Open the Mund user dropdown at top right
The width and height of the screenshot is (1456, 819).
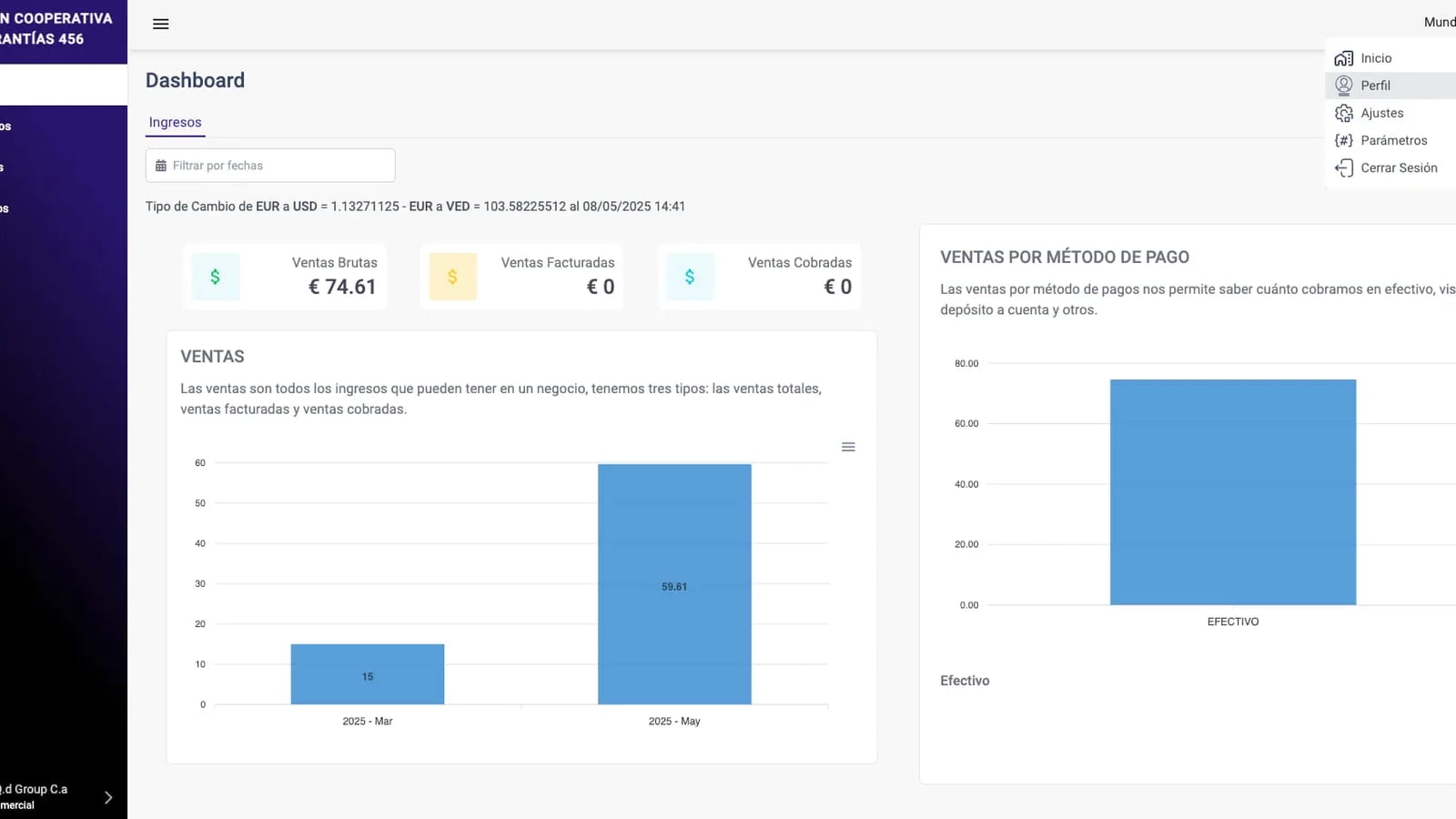[x=1440, y=22]
